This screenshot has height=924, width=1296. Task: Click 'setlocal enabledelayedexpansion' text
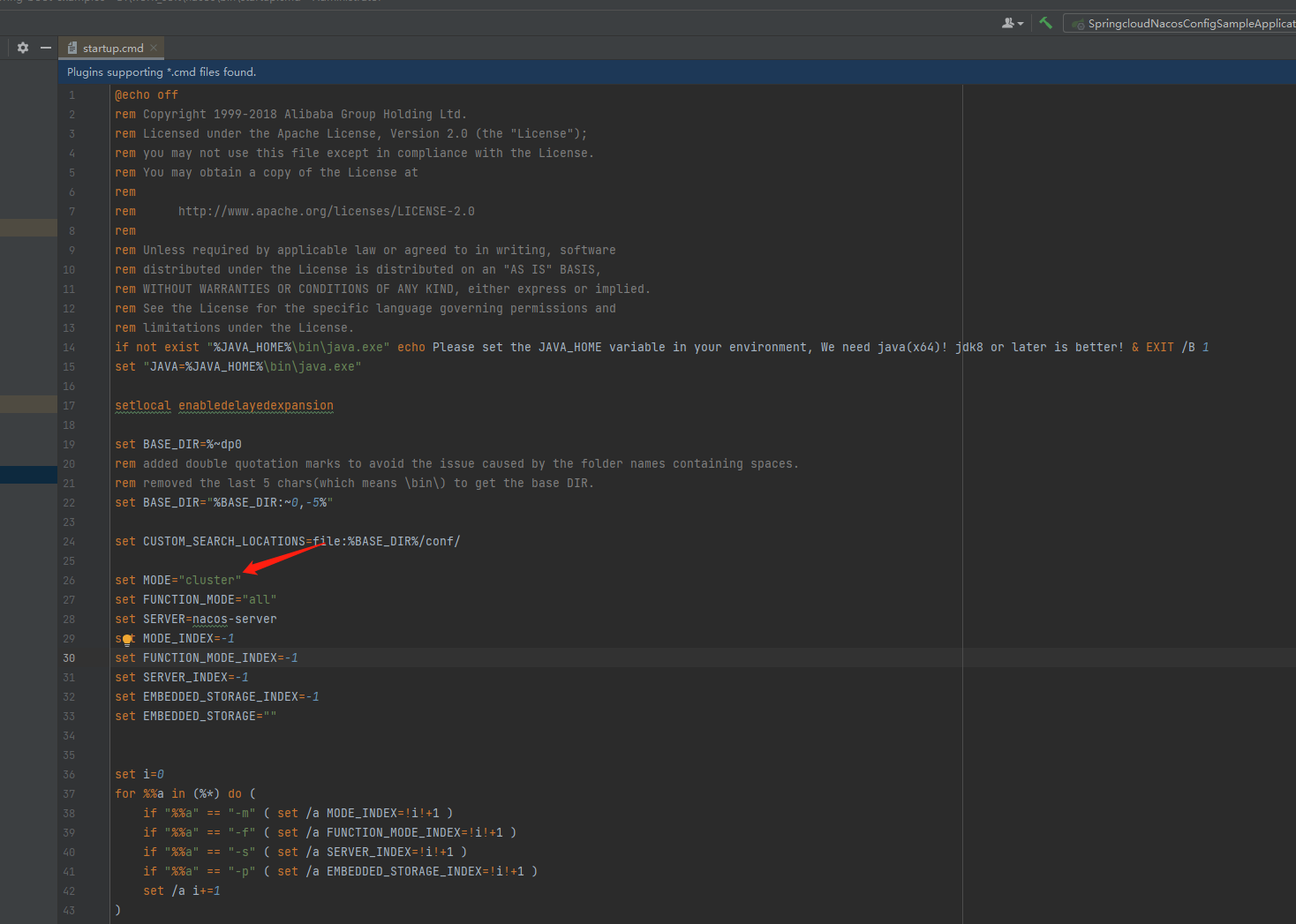coord(224,406)
